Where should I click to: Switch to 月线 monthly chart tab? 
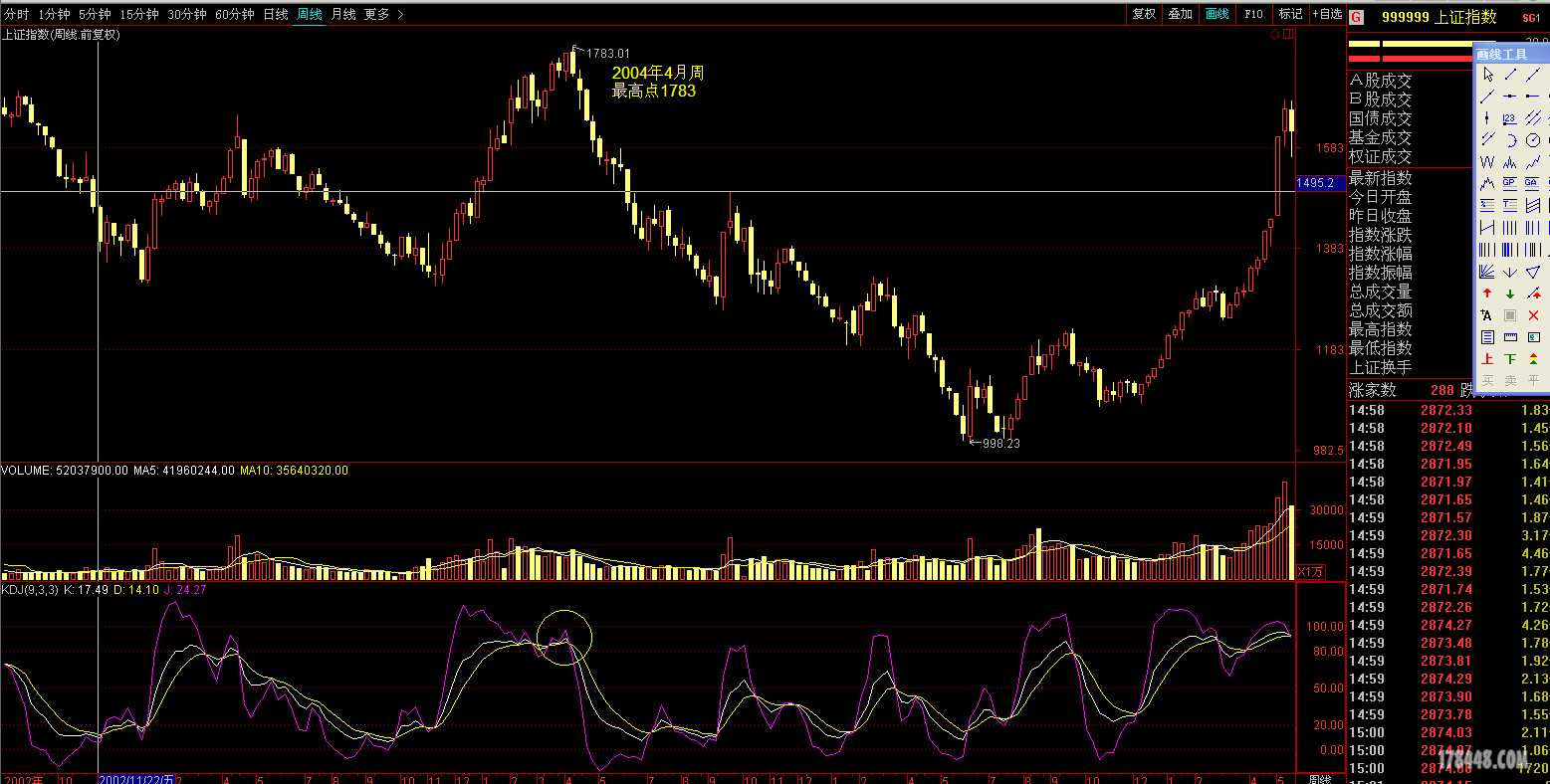click(x=343, y=14)
